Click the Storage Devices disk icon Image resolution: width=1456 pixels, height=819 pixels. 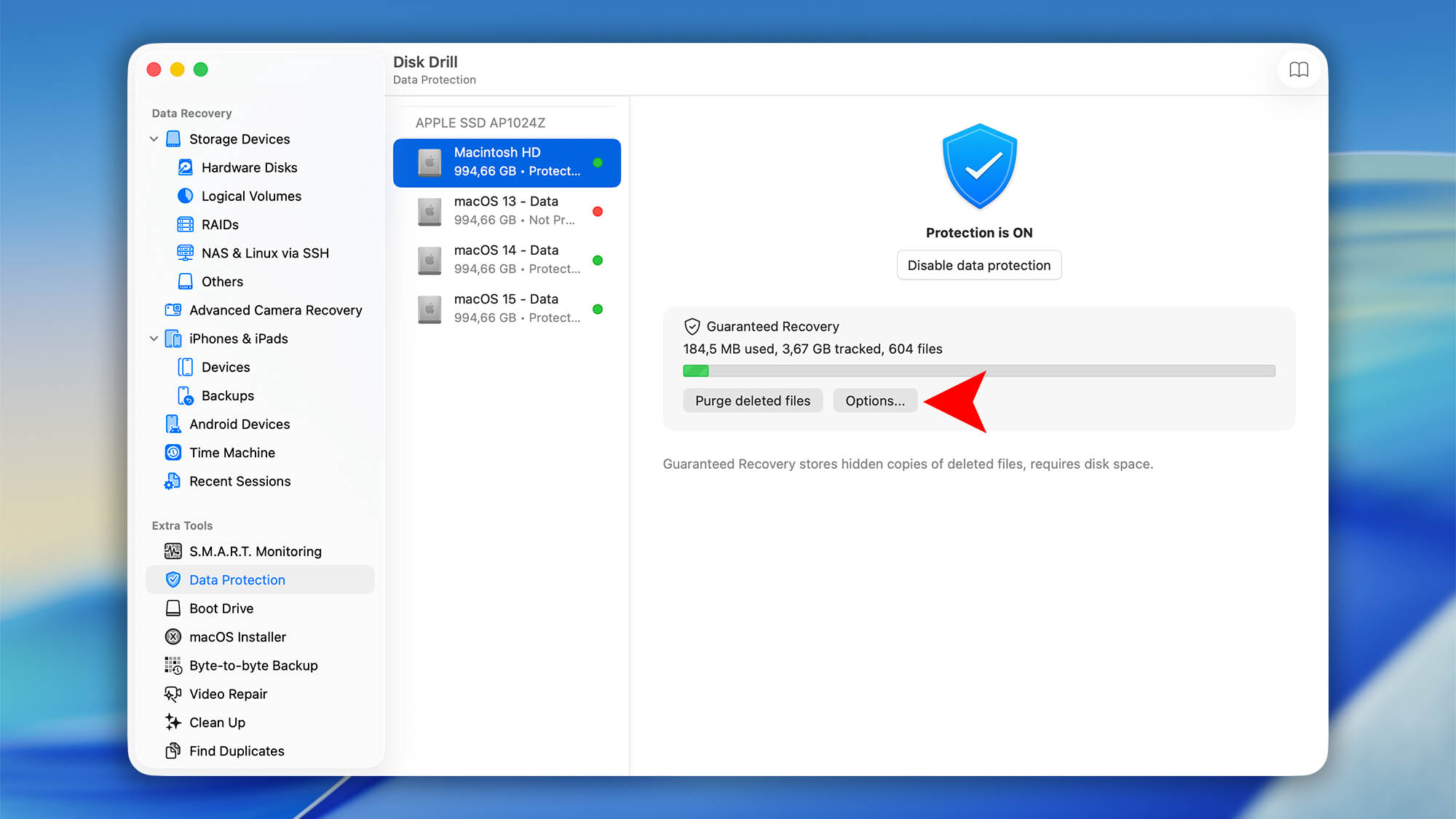click(x=173, y=139)
